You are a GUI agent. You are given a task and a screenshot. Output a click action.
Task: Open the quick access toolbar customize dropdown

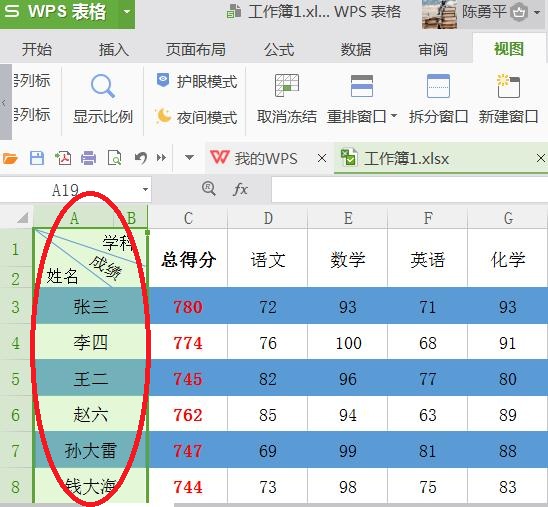[189, 158]
